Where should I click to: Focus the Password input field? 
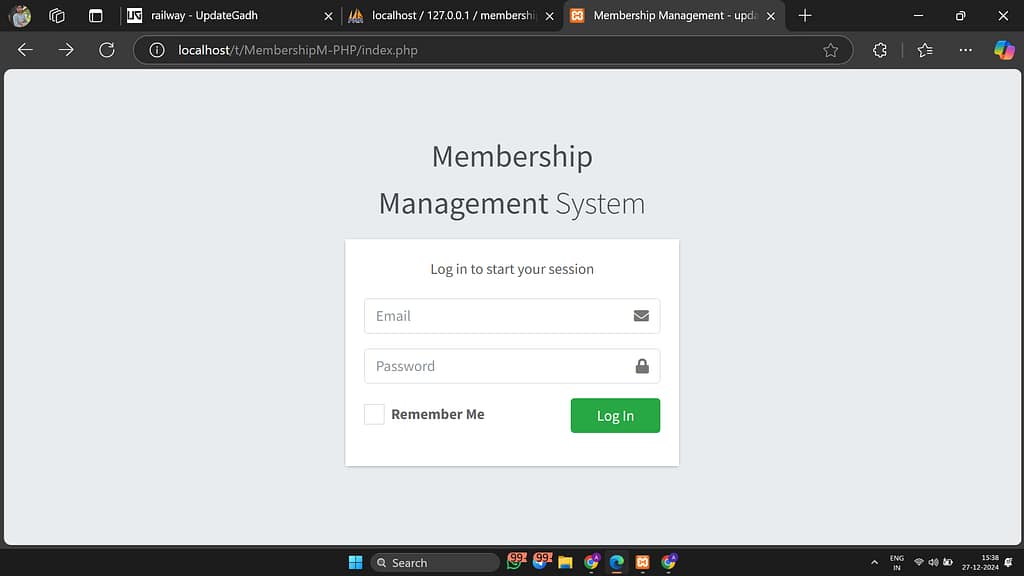[495, 366]
